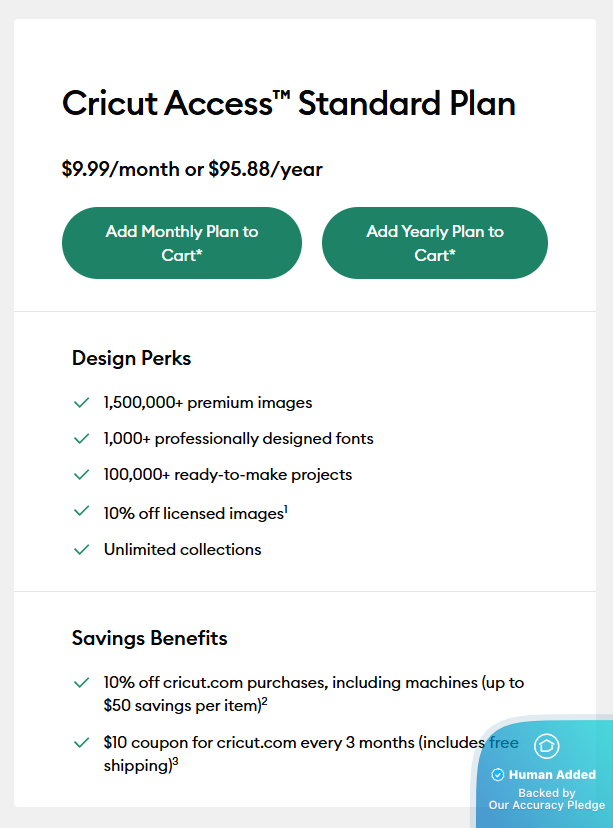
Task: Click the Cricut Access Standard Plan heading
Action: coord(289,104)
